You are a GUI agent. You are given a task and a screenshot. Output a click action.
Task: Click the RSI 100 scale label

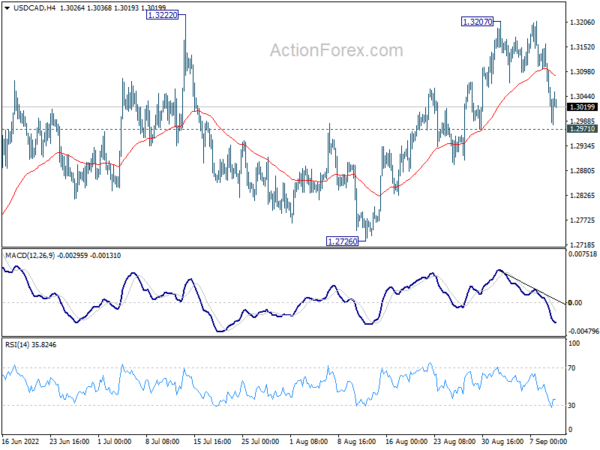(574, 344)
